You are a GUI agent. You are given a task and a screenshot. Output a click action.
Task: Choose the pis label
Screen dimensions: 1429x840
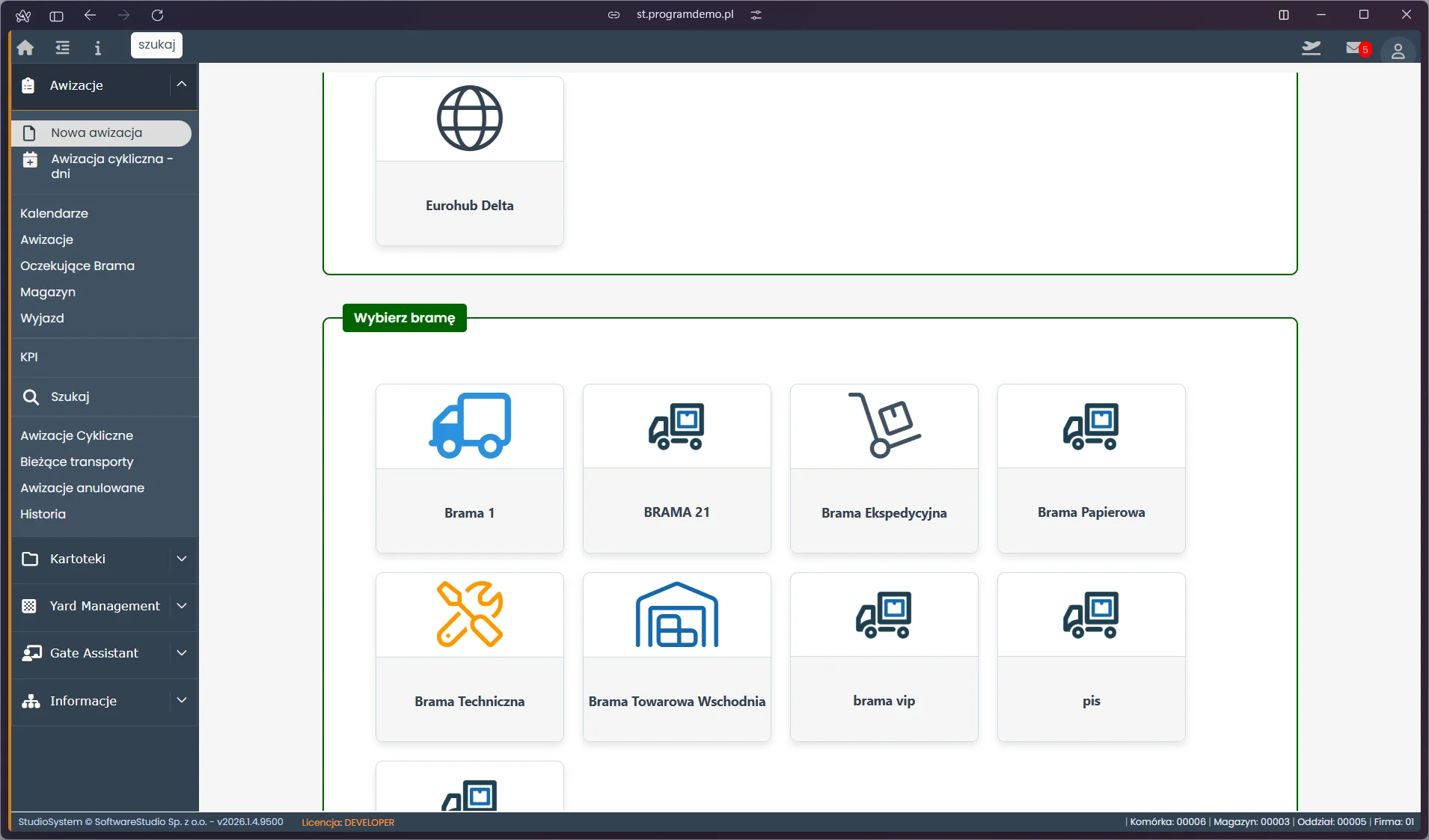(x=1092, y=701)
